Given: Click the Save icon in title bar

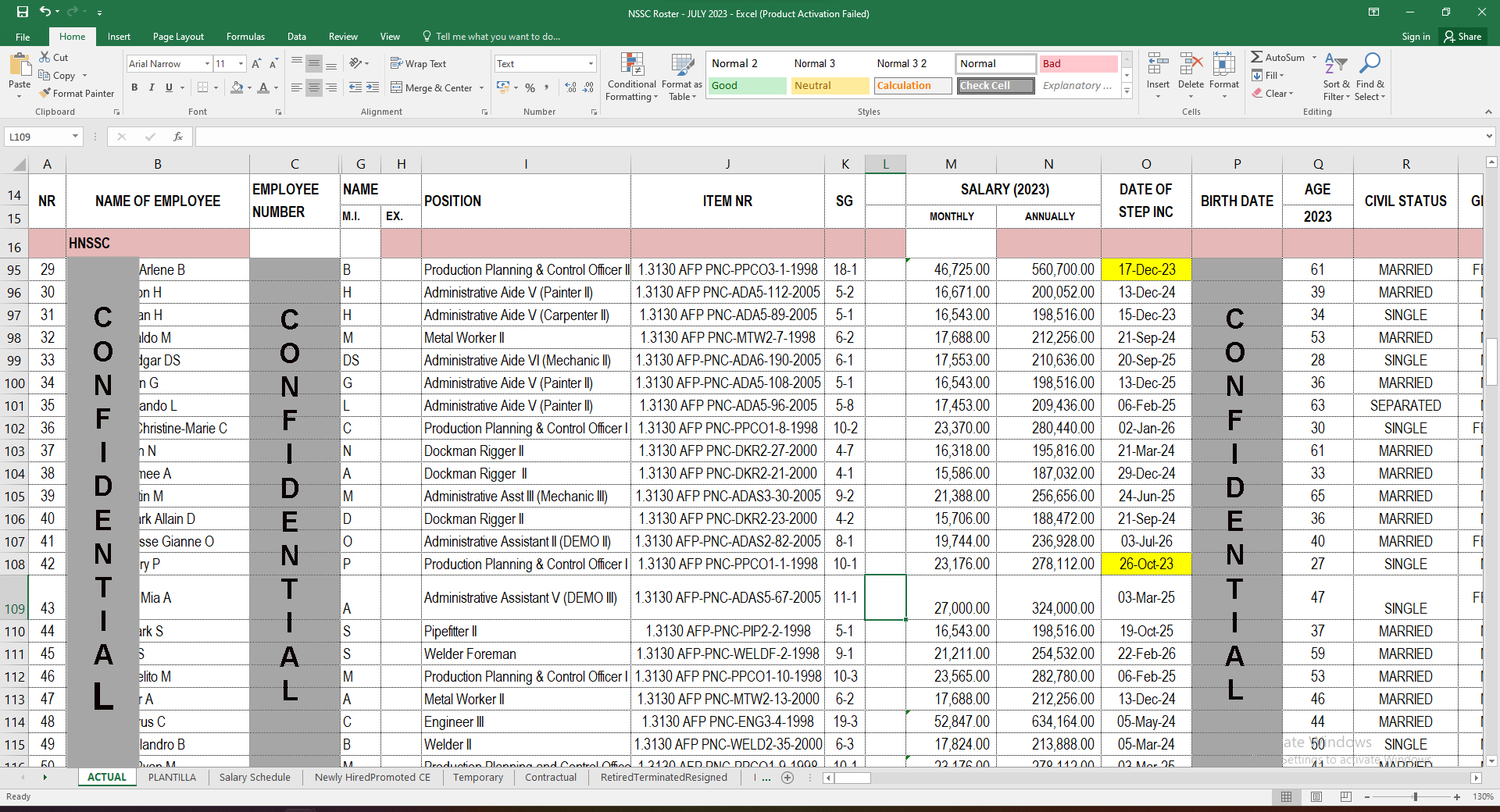Looking at the screenshot, I should pos(23,12).
